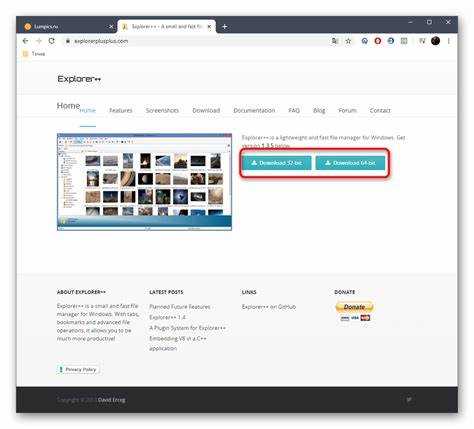The image size is (474, 429).
Task: Reload the page with refresh icon
Action: coord(51,41)
